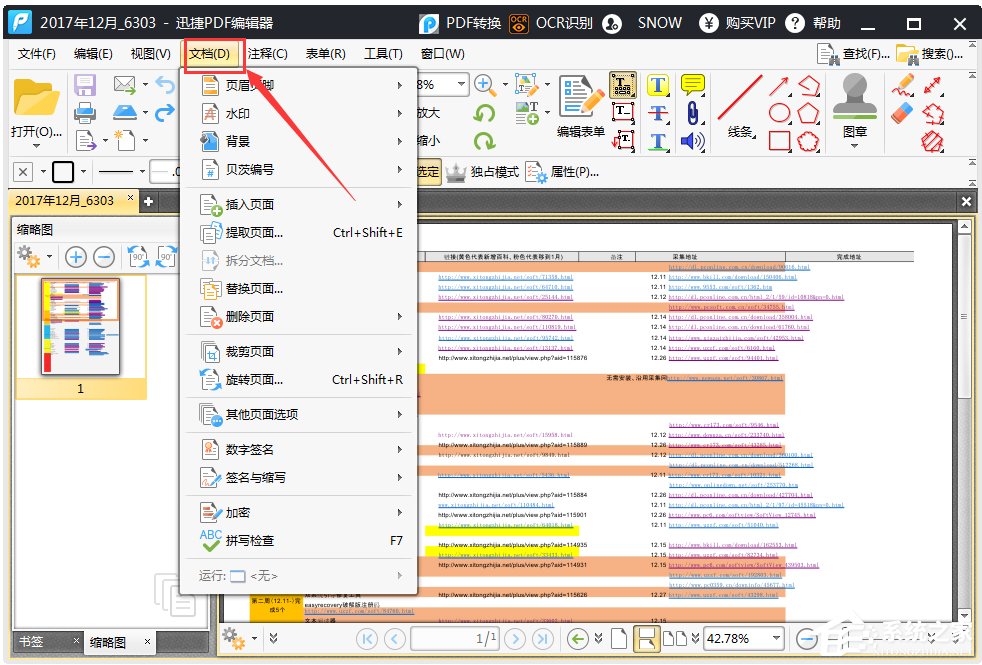982x665 pixels.
Task: Switch to the 书签 bookmarks tab
Action: pos(32,642)
